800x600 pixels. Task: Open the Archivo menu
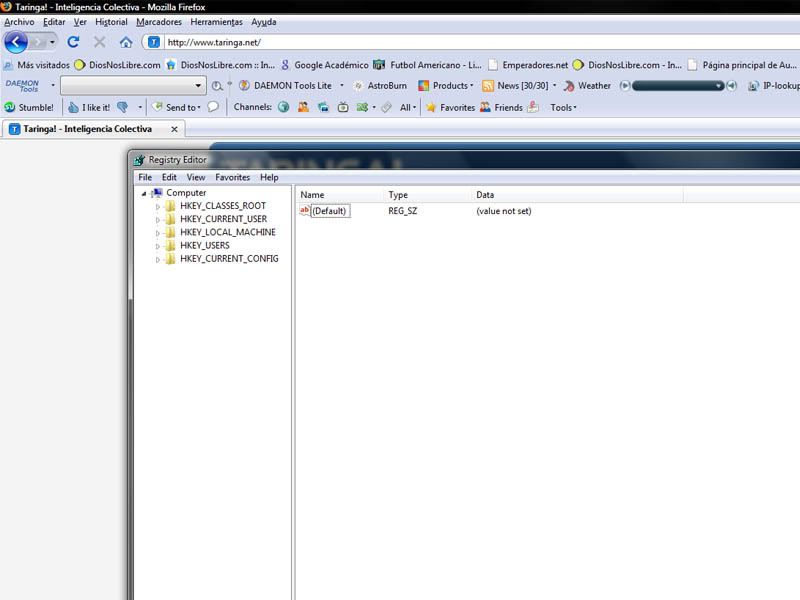(19, 22)
